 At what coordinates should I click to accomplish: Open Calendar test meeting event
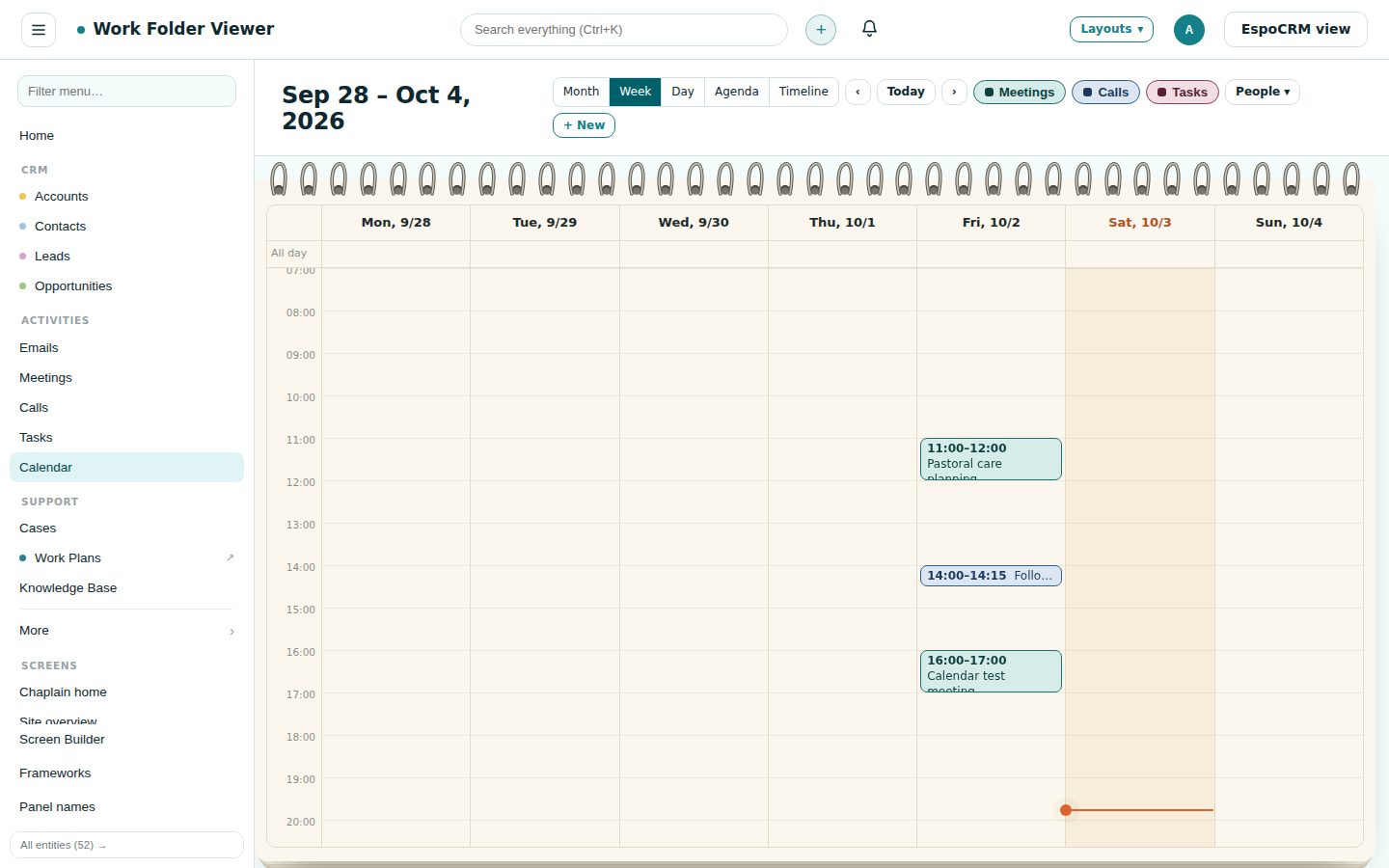(x=991, y=671)
